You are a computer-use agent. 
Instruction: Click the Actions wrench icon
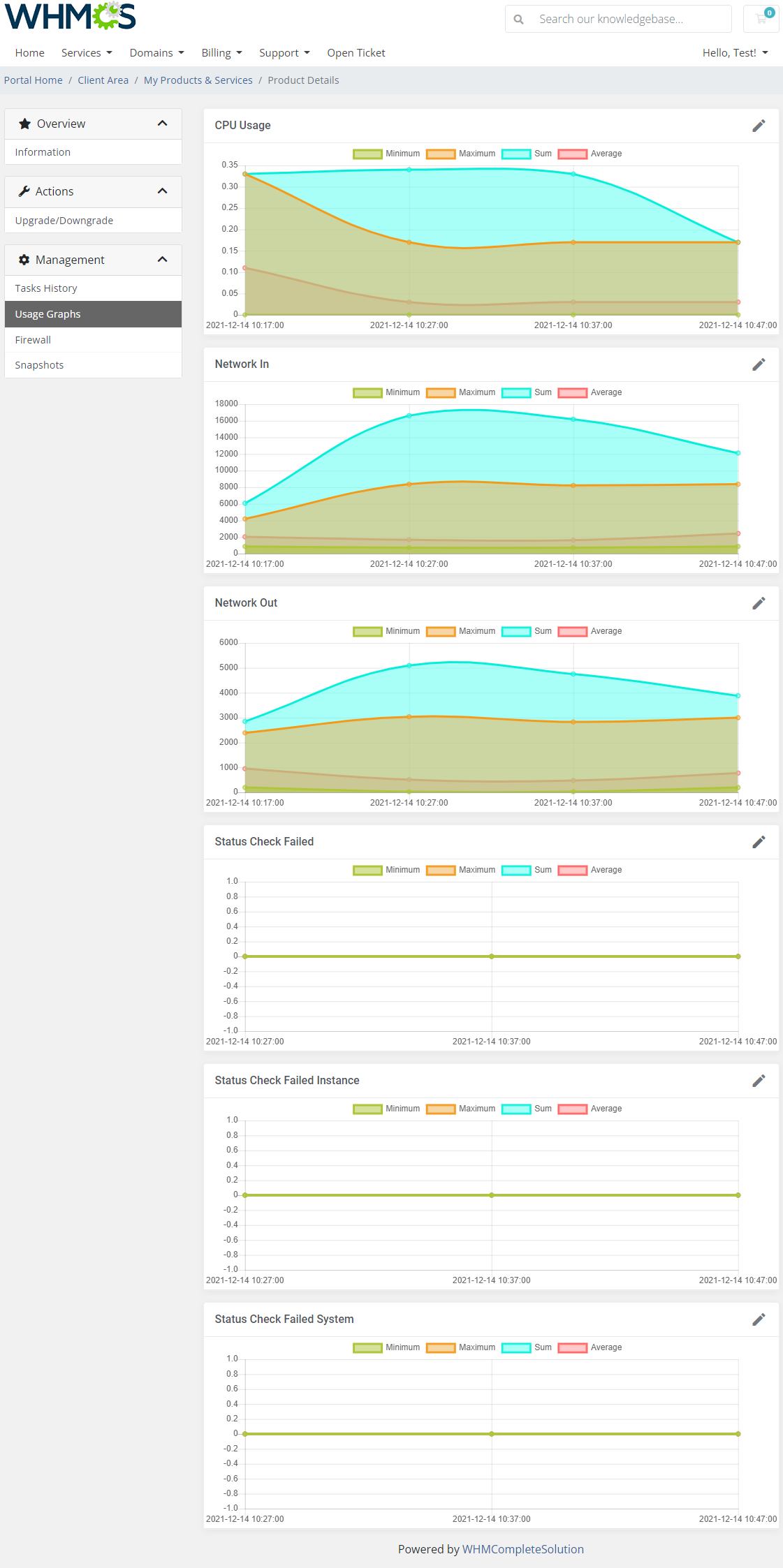[x=24, y=191]
